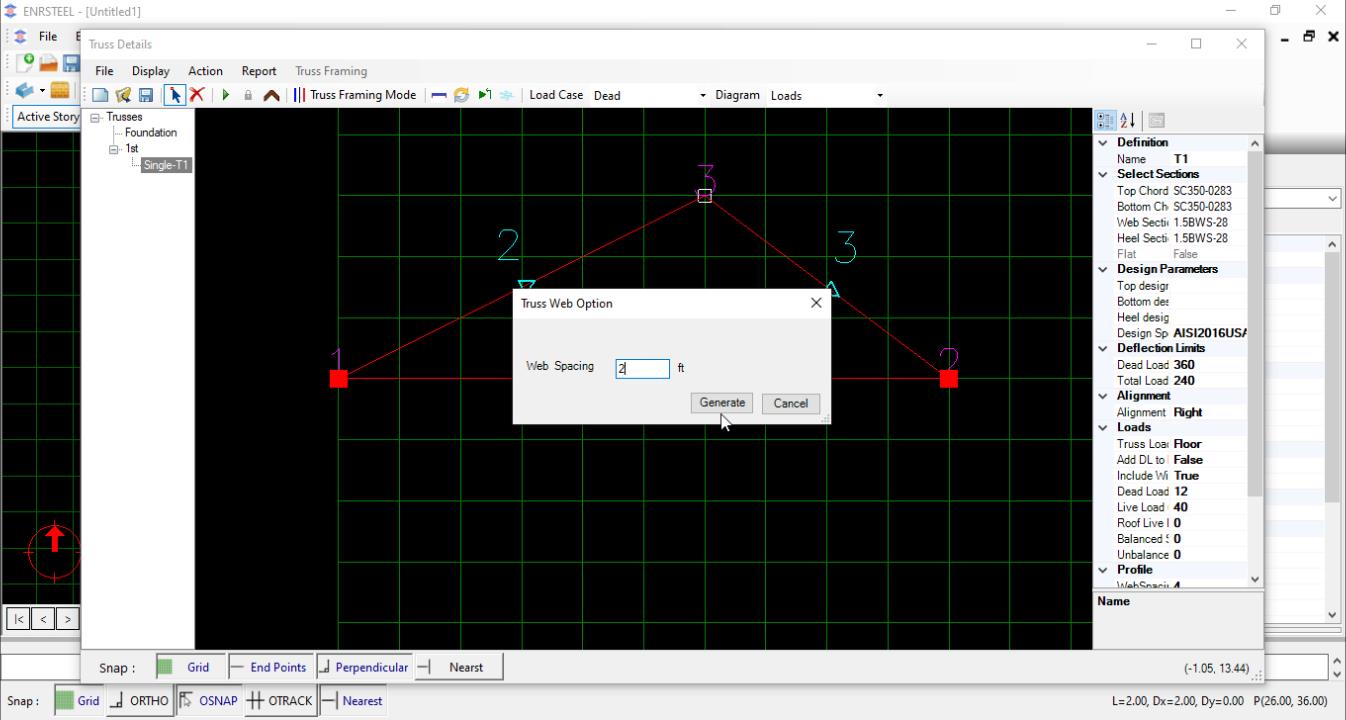Click the brown roof truss shape icon

coord(271,95)
